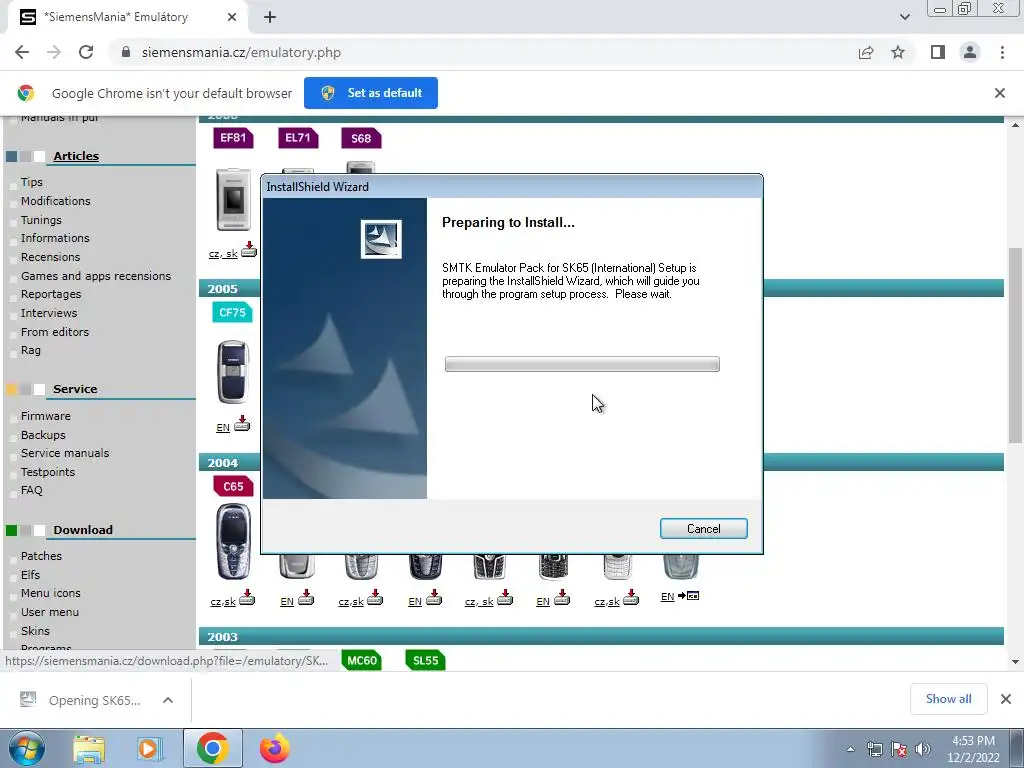Reload the SiemensMania page

(86, 52)
